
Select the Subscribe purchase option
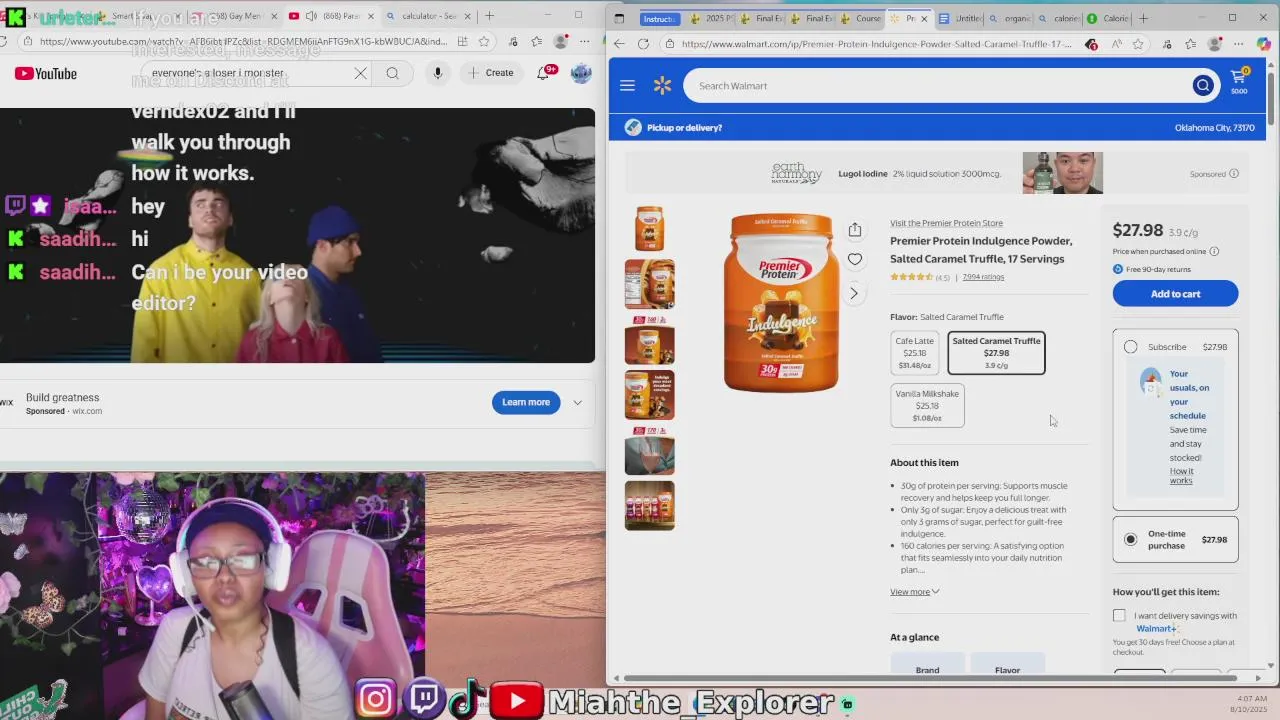[1130, 347]
